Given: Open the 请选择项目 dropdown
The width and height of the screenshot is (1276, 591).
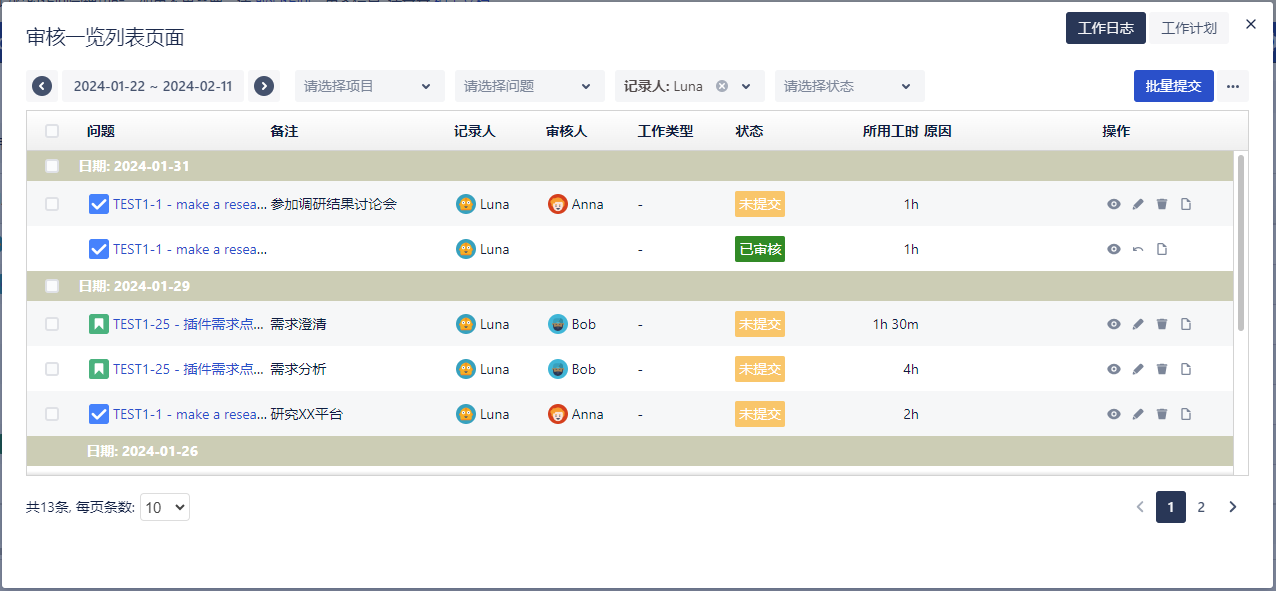Looking at the screenshot, I should click(369, 86).
